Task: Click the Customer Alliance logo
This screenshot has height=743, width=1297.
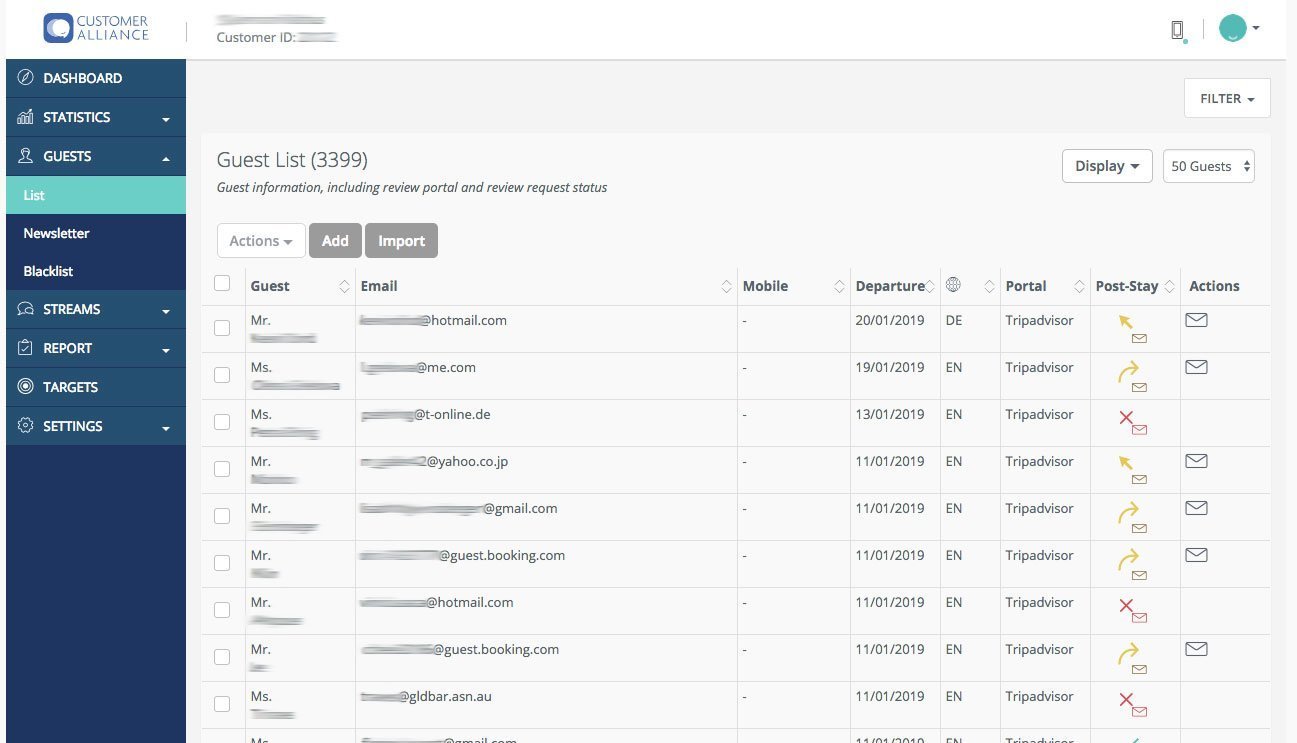Action: coord(96,28)
